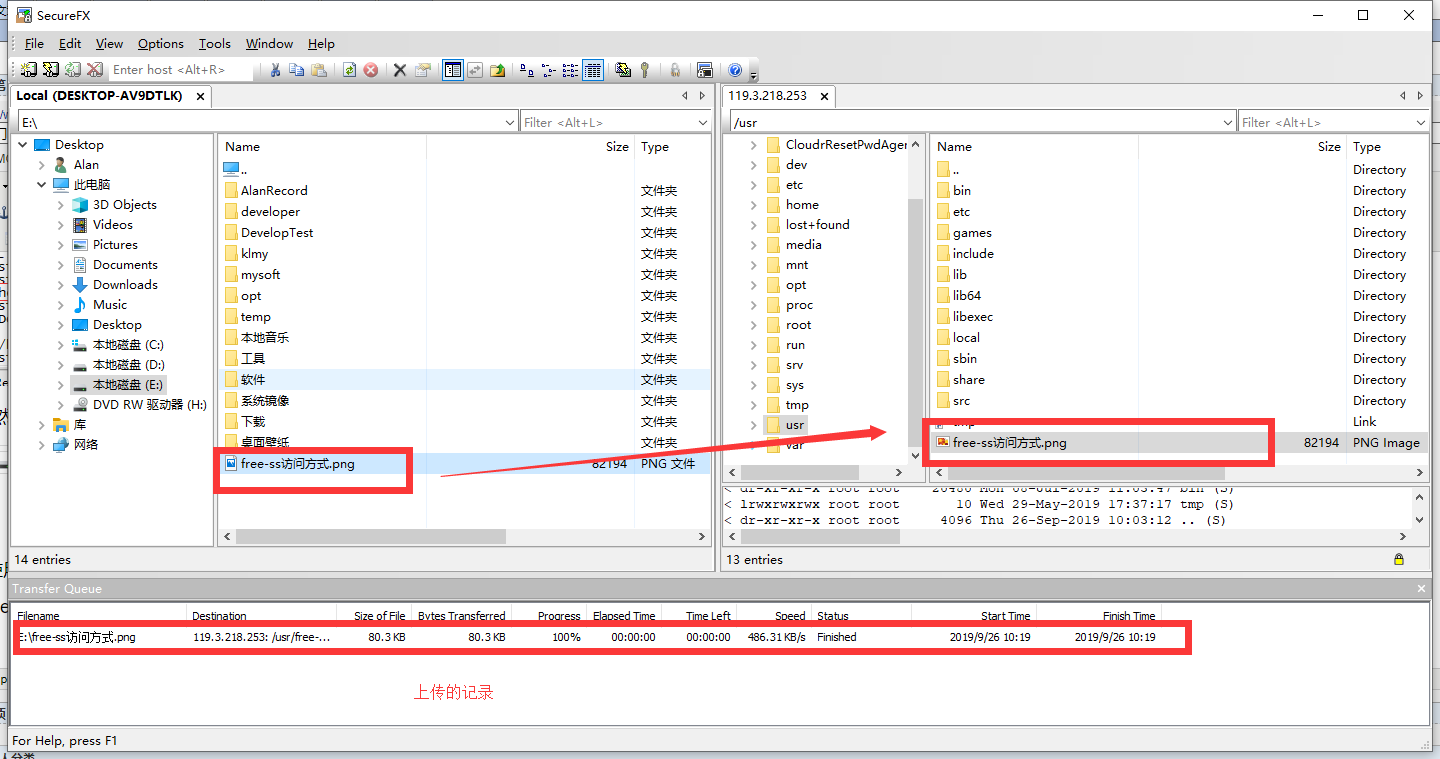Viewport: 1440px width, 759px height.
Task: Open the View menu
Action: click(x=109, y=44)
